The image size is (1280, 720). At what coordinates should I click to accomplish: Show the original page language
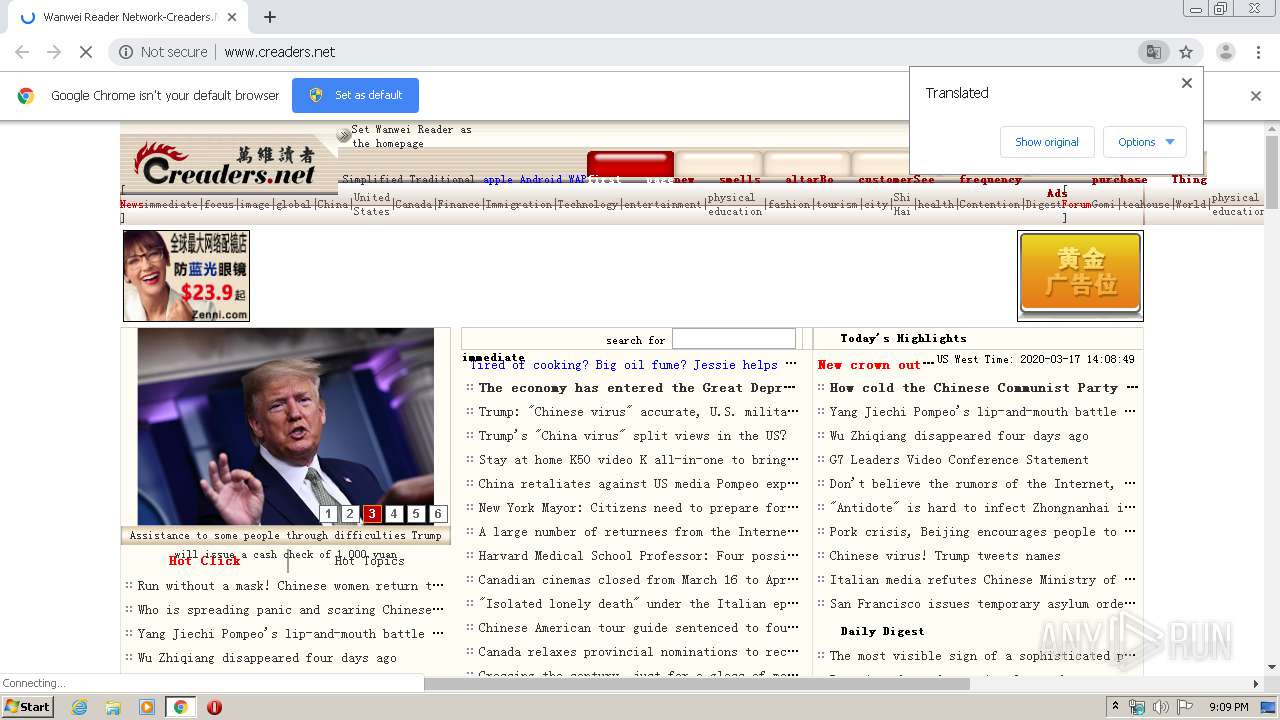point(1047,142)
